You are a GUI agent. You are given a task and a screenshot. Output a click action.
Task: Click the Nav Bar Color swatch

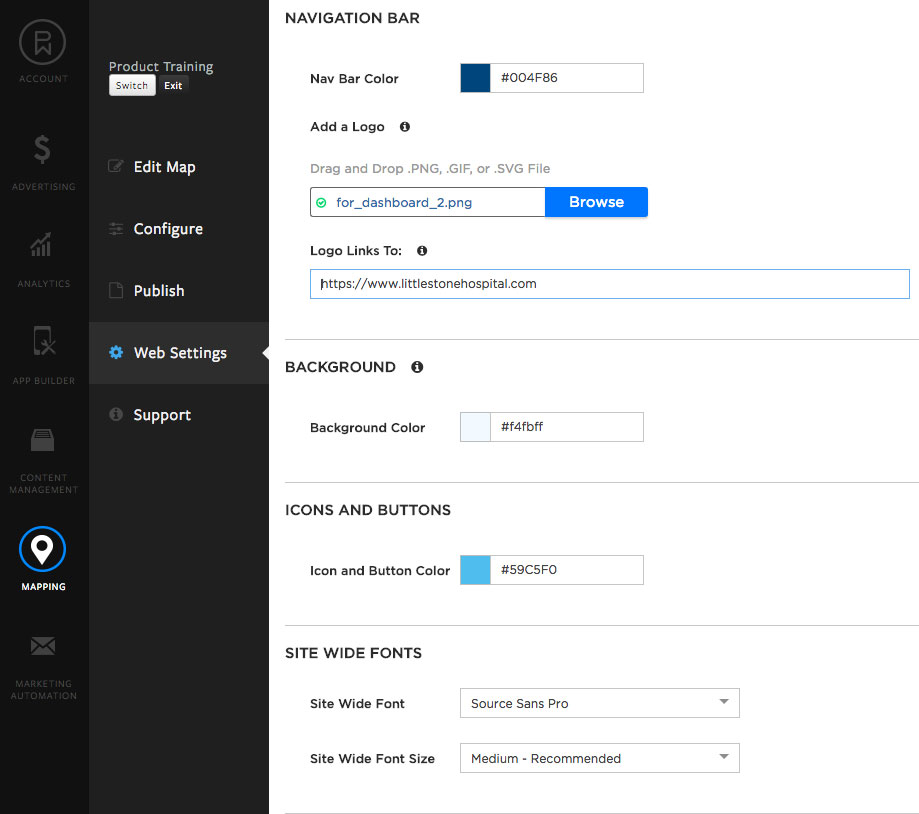[475, 78]
